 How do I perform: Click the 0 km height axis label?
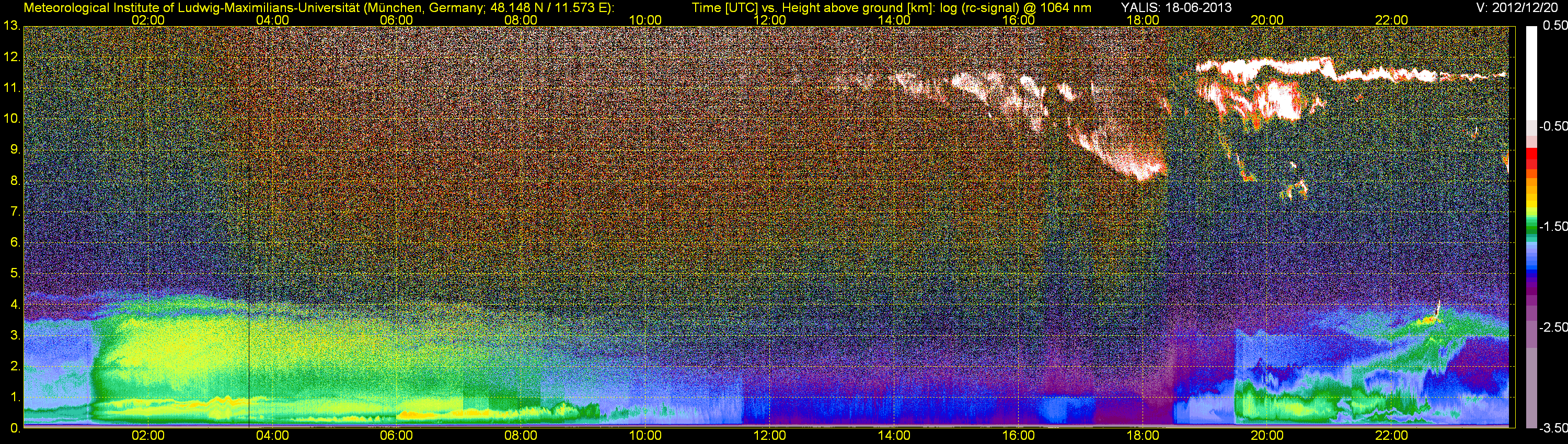(15, 428)
